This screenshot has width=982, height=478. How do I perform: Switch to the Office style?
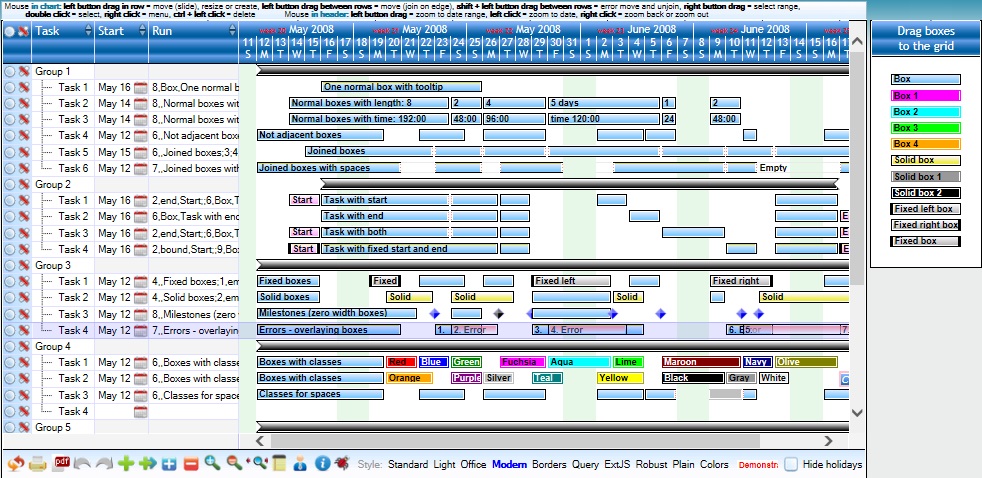473,464
